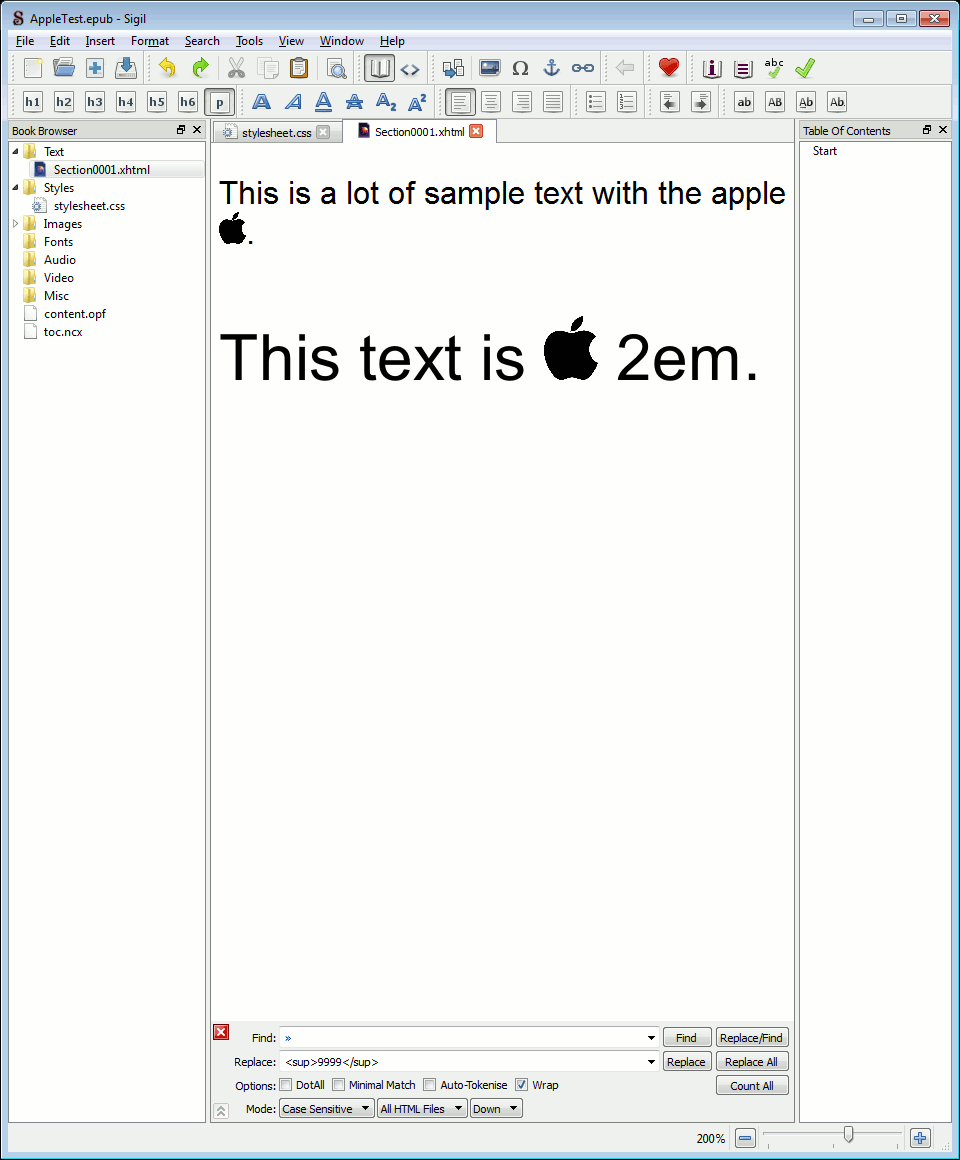Switch to Book View
960x1160 pixels.
coord(379,69)
